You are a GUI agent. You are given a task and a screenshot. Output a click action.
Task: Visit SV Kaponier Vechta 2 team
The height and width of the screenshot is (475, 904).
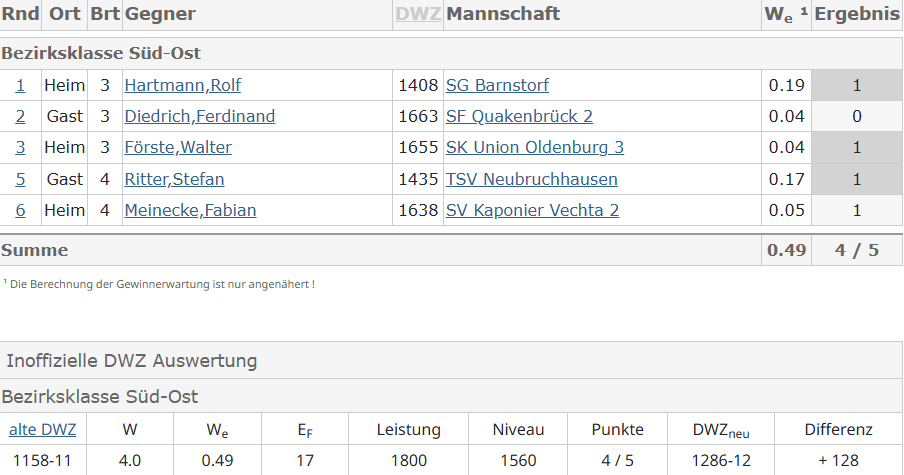[x=532, y=211]
